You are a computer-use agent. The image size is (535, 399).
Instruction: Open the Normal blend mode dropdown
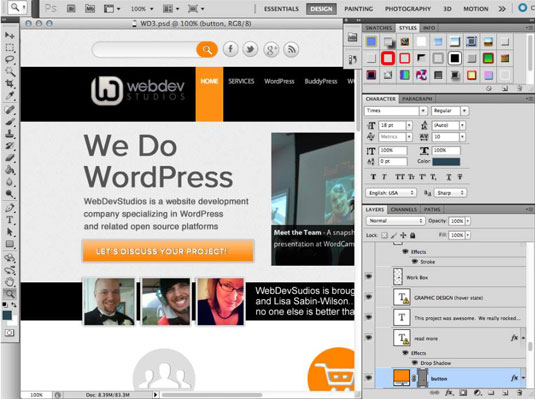[395, 221]
